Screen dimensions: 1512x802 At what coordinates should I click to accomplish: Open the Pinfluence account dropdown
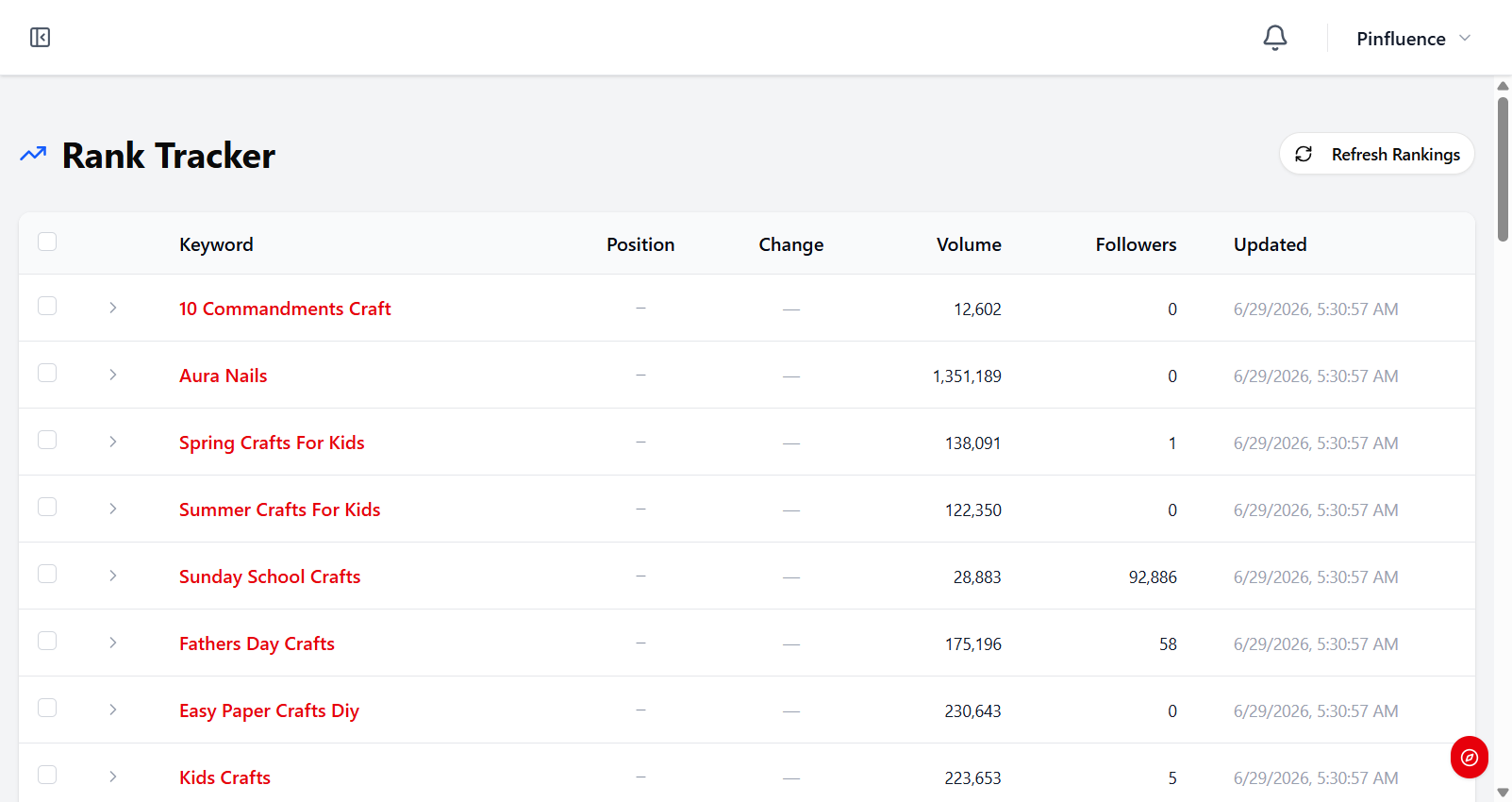1413,39
